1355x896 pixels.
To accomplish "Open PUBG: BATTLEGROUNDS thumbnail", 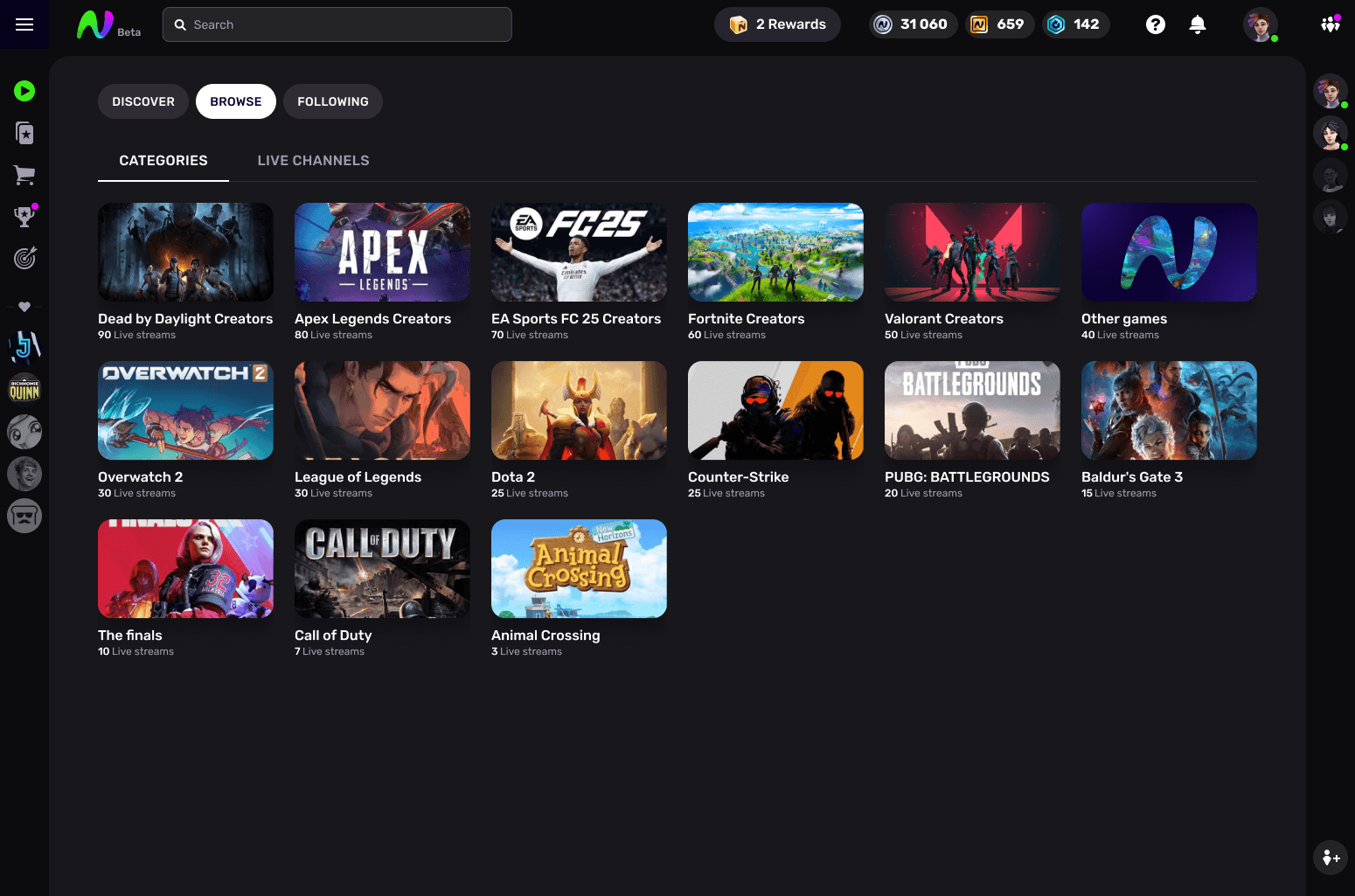I will click(x=972, y=411).
